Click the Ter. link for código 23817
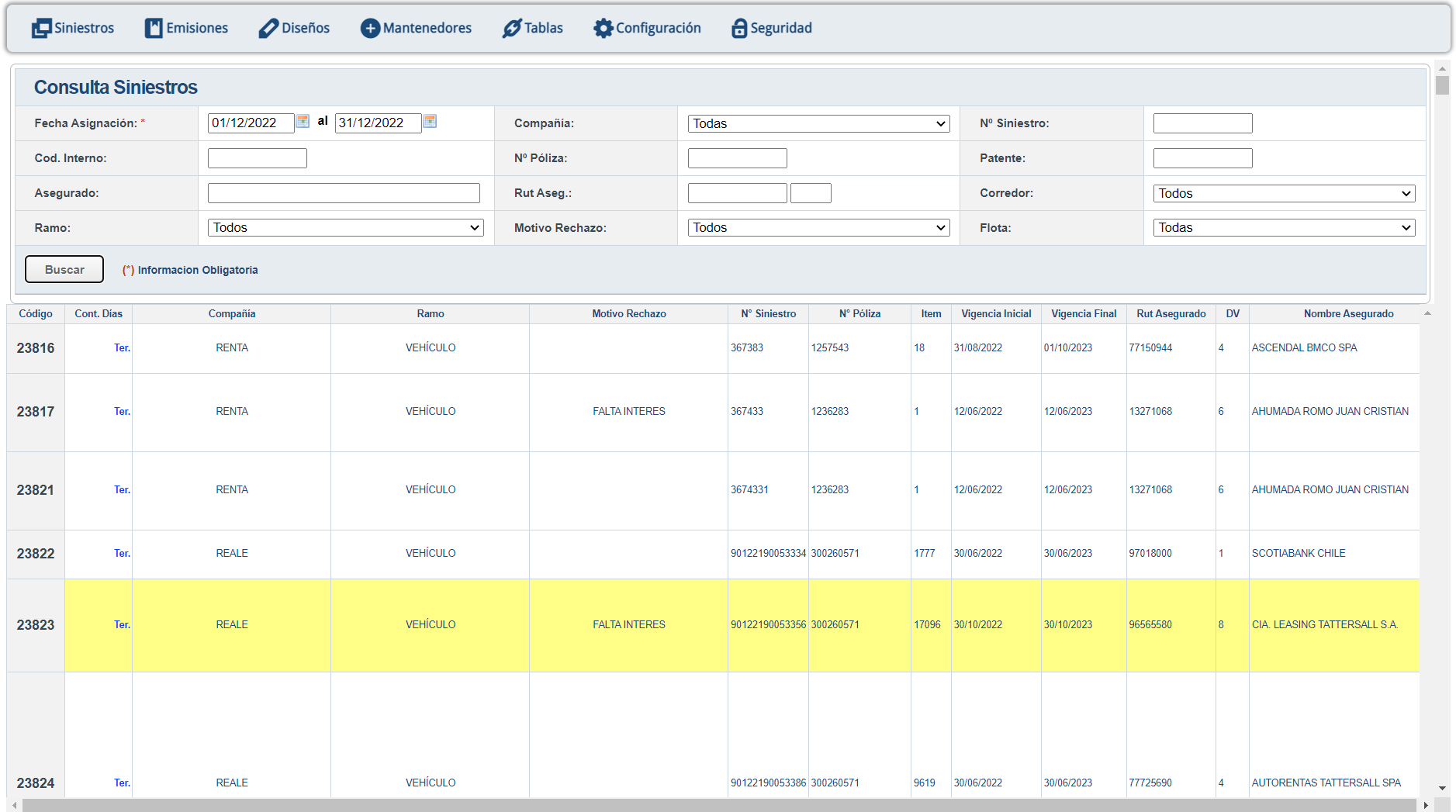1456x812 pixels. coord(122,412)
